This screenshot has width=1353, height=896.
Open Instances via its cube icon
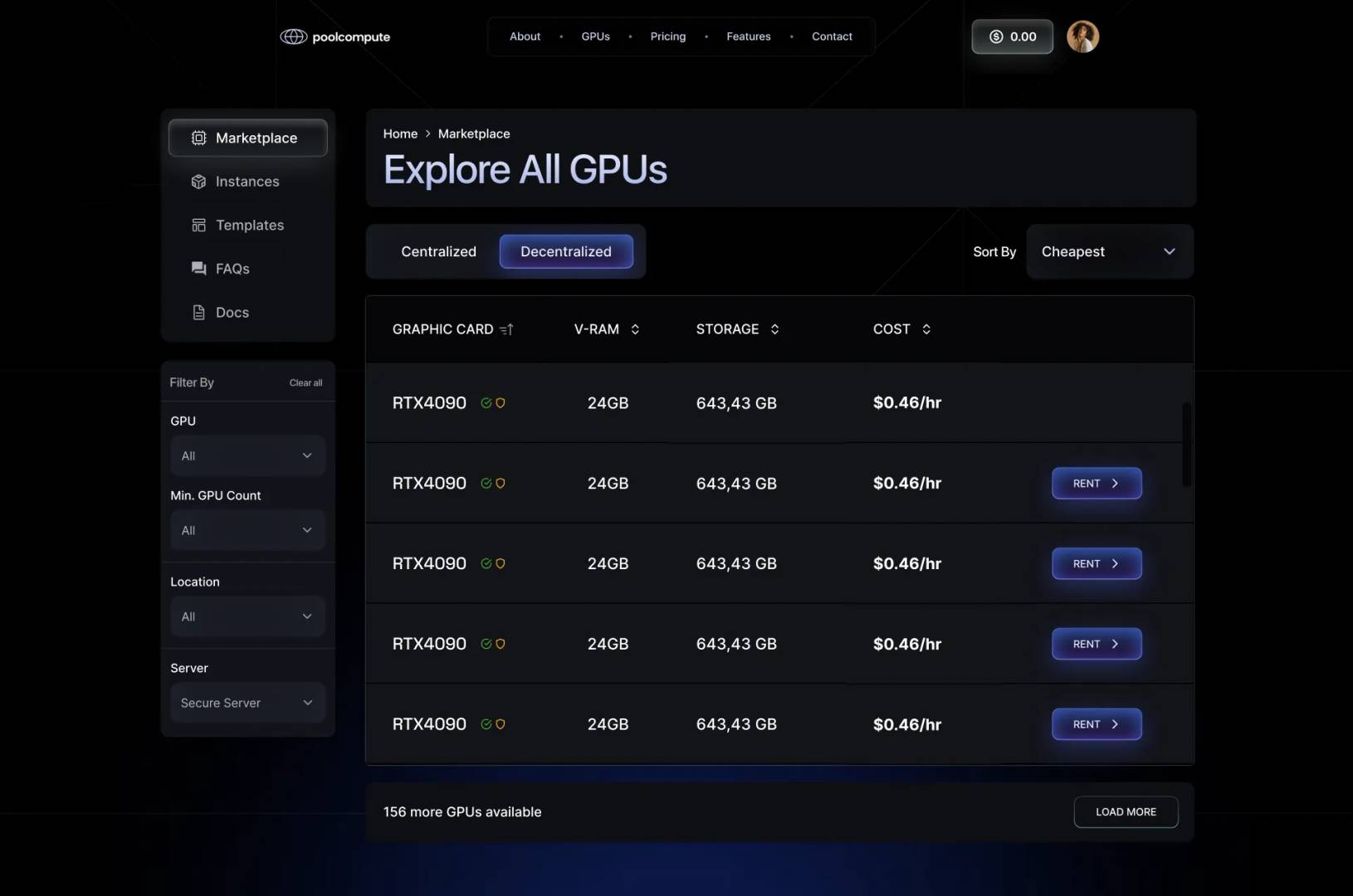tap(198, 182)
